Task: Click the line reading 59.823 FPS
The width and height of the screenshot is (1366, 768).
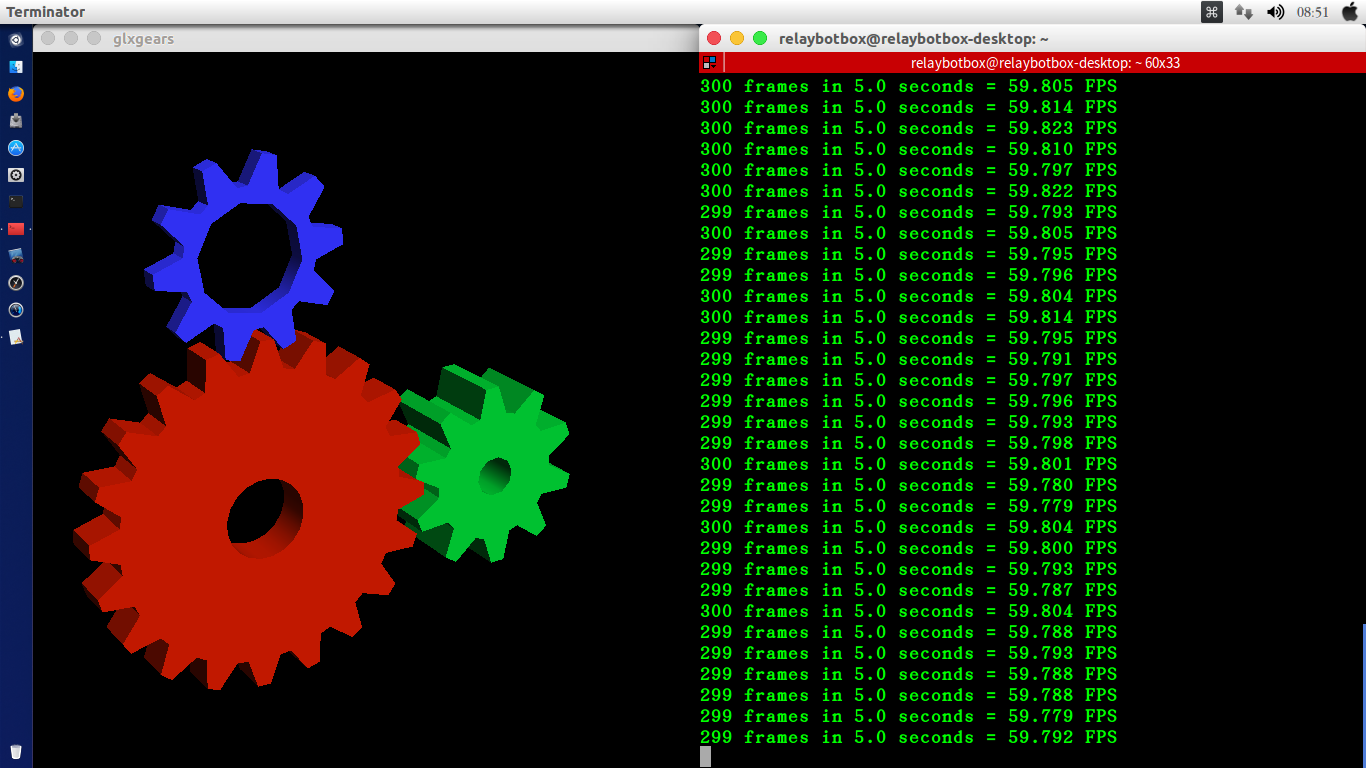Action: [908, 128]
